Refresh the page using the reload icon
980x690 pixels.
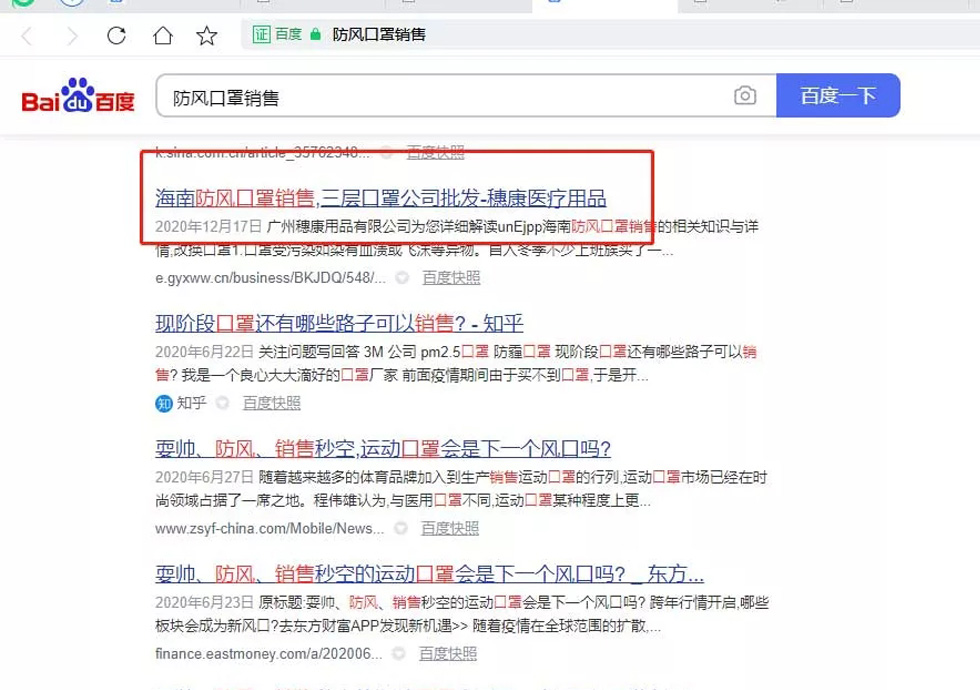(117, 33)
